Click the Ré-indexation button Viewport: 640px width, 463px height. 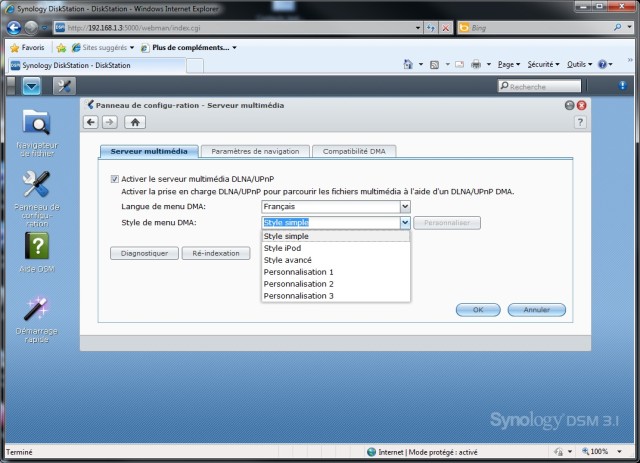pyautogui.click(x=216, y=253)
